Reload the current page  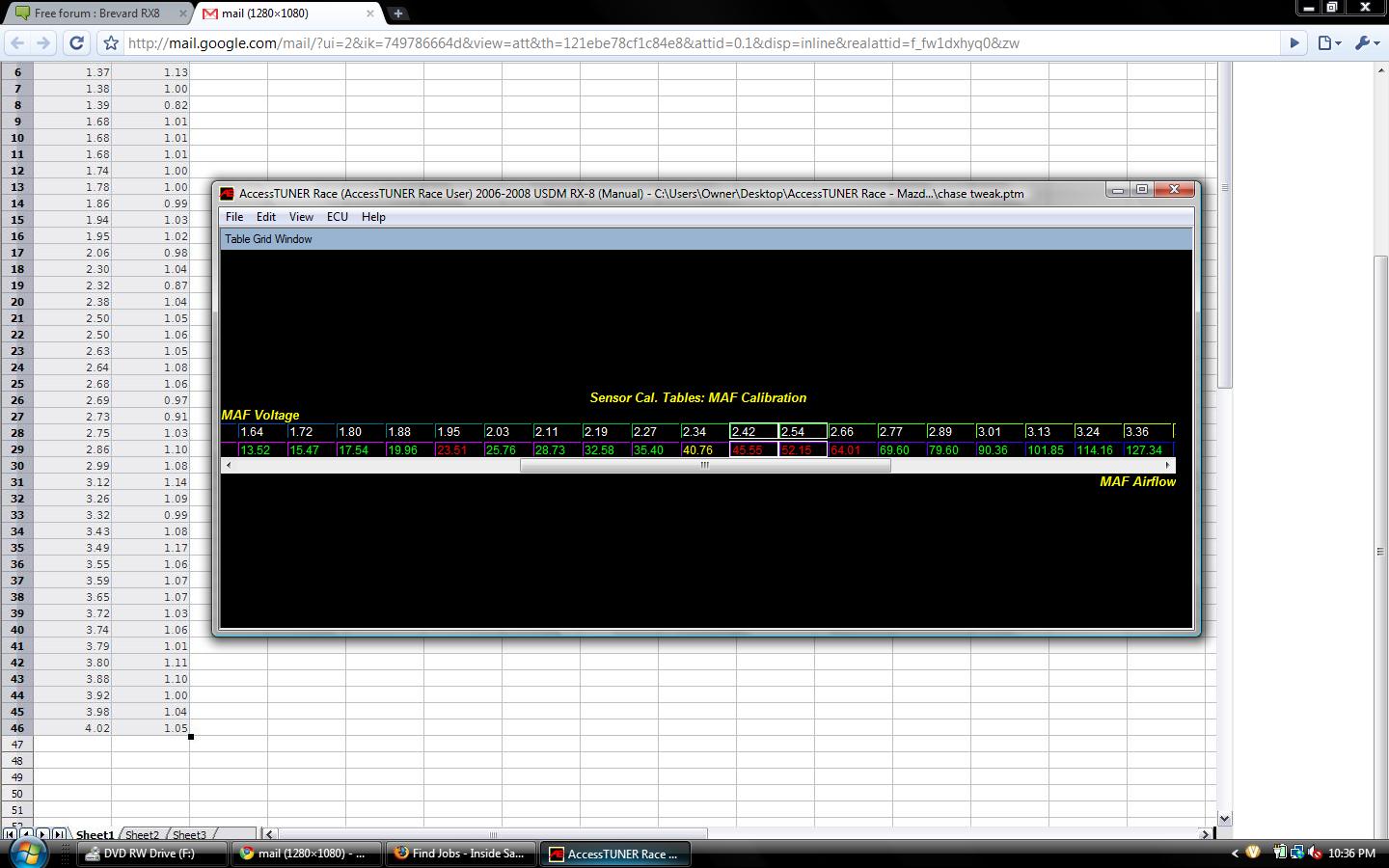(x=77, y=43)
